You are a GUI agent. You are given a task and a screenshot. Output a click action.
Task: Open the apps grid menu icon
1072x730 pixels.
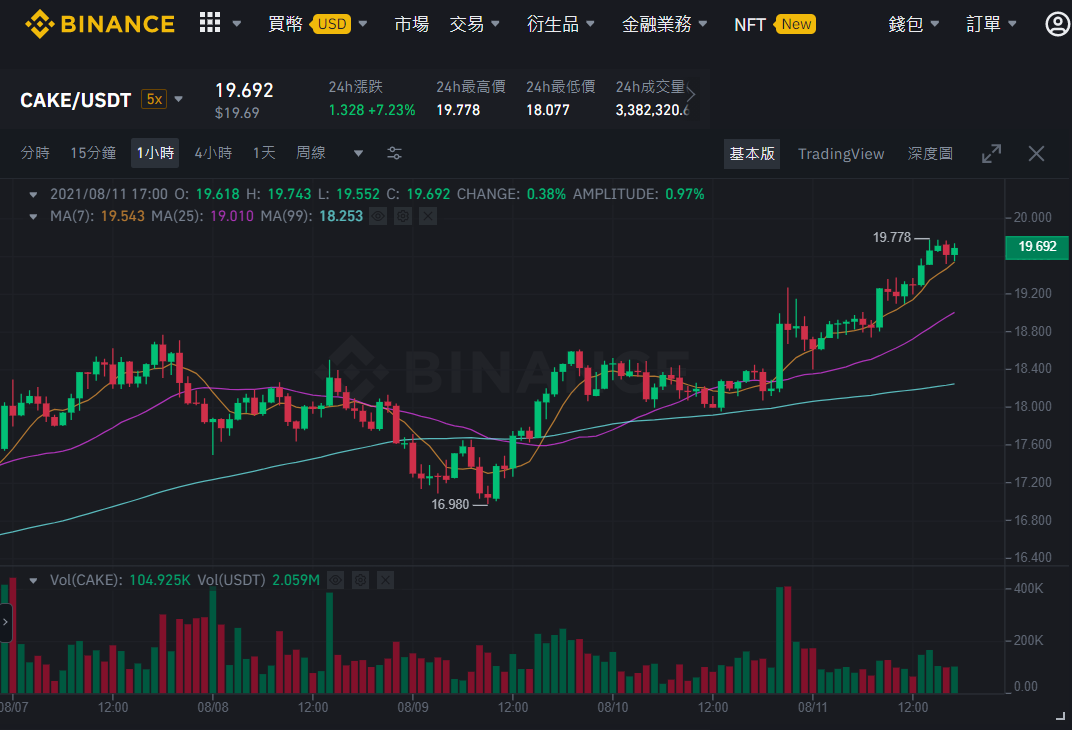tap(210, 23)
